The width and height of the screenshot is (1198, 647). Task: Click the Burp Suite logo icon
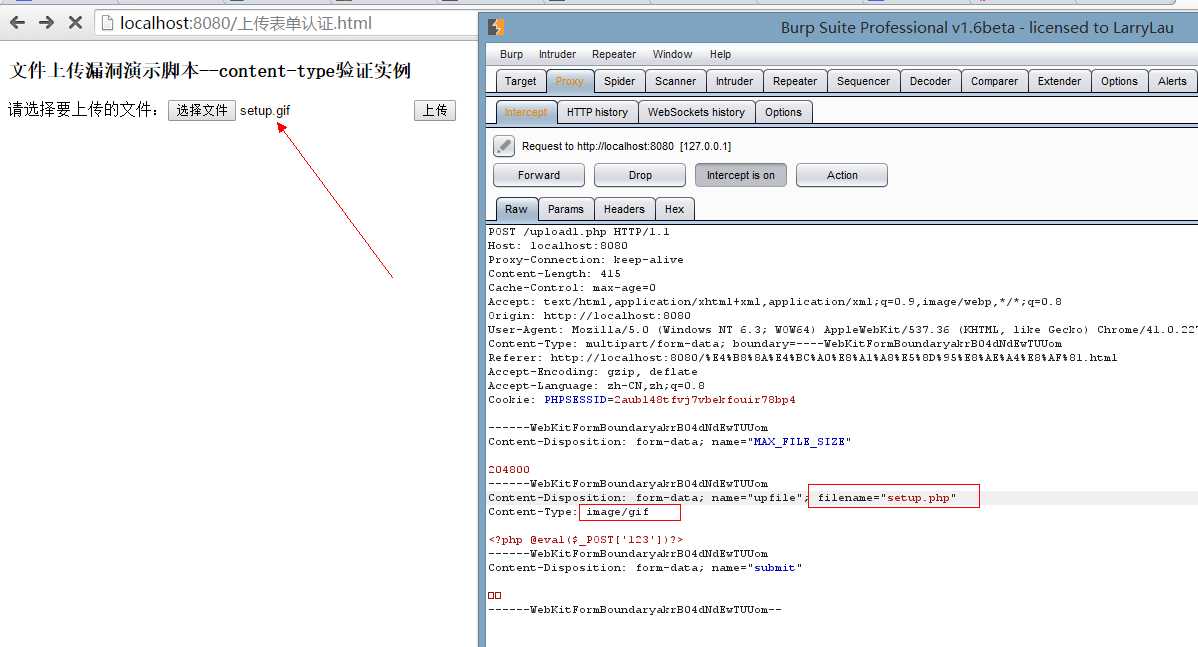(496, 27)
